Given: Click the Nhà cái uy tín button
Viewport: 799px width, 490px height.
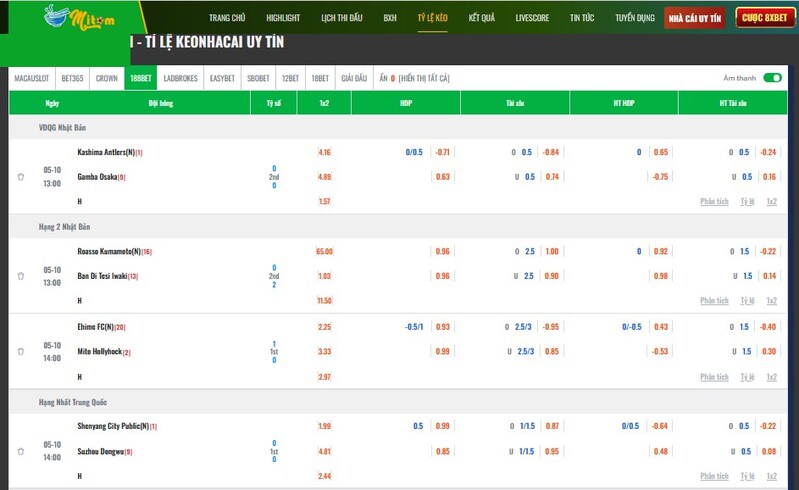Looking at the screenshot, I should coord(695,18).
